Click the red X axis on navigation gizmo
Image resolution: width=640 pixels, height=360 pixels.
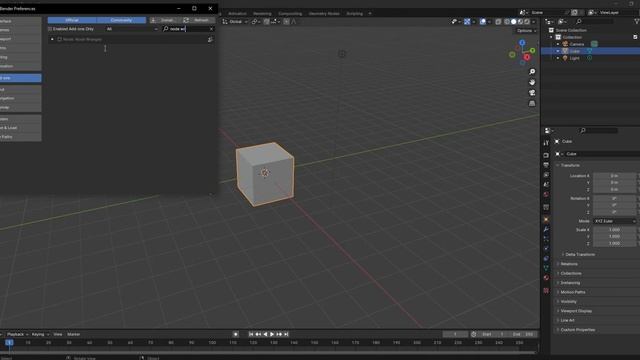point(527,57)
